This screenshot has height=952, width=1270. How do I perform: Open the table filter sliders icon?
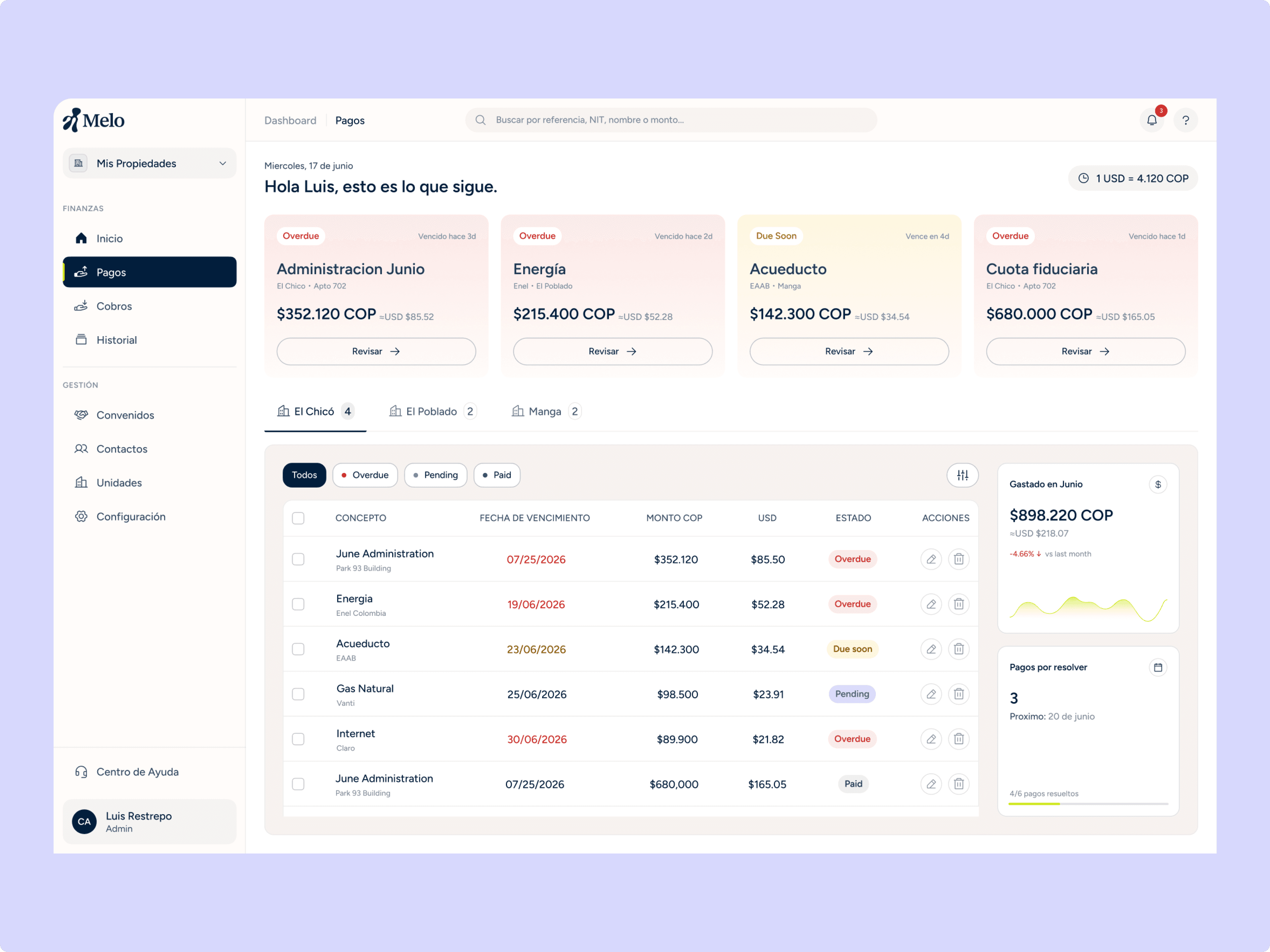click(962, 475)
